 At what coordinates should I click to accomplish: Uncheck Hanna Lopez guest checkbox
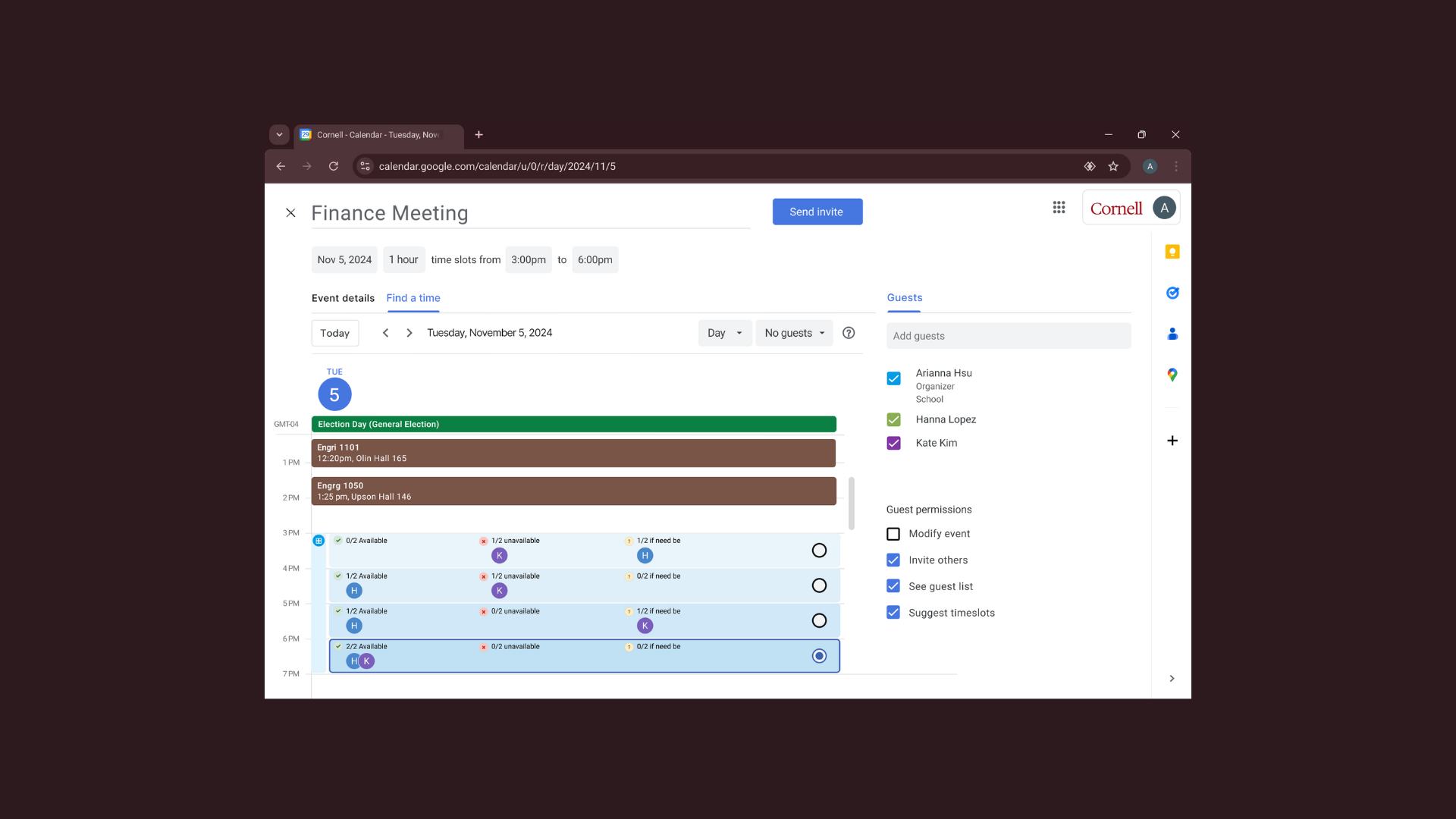pyautogui.click(x=893, y=419)
